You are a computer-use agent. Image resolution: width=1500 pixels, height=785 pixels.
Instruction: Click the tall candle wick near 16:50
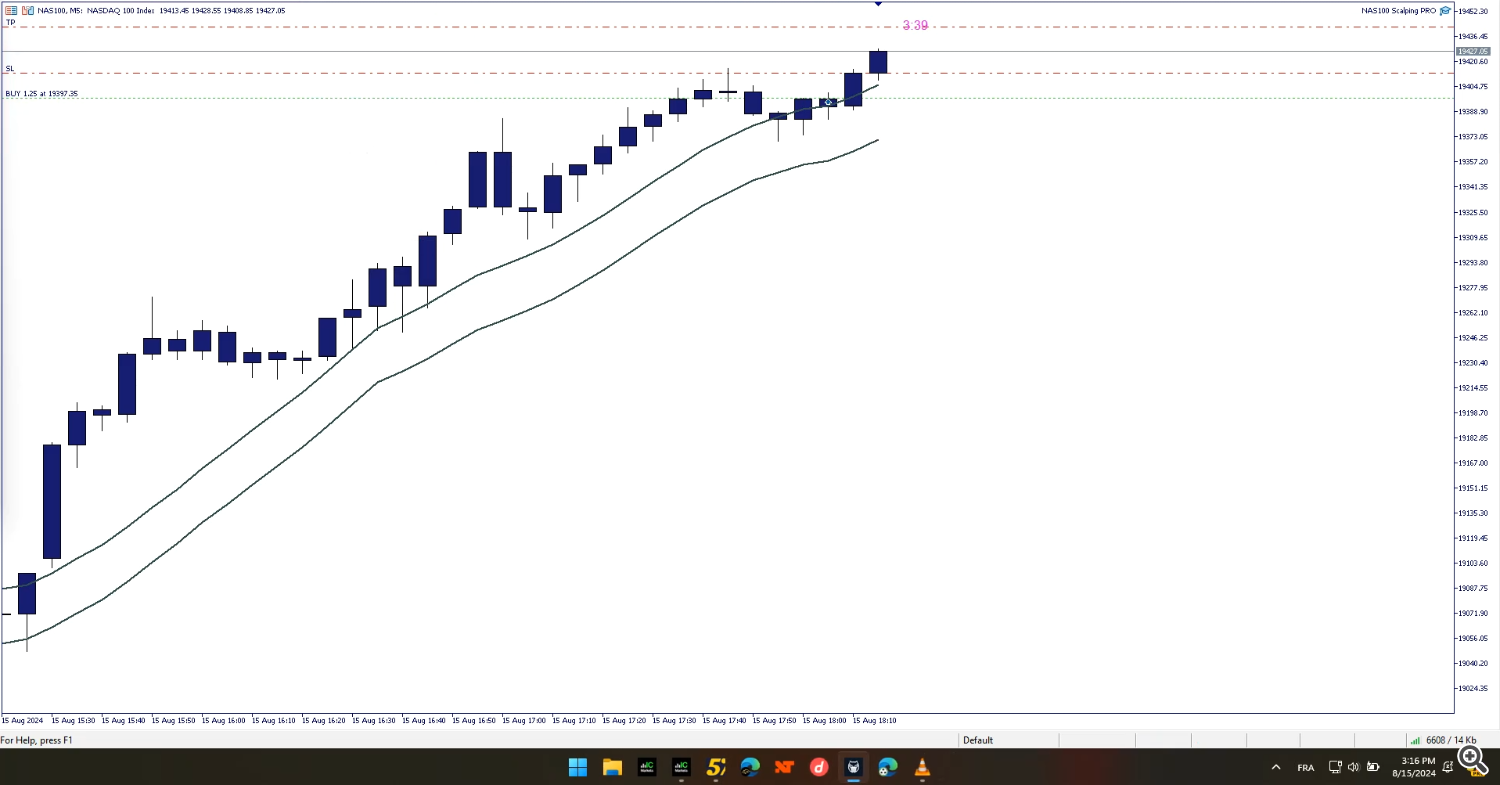(x=502, y=135)
